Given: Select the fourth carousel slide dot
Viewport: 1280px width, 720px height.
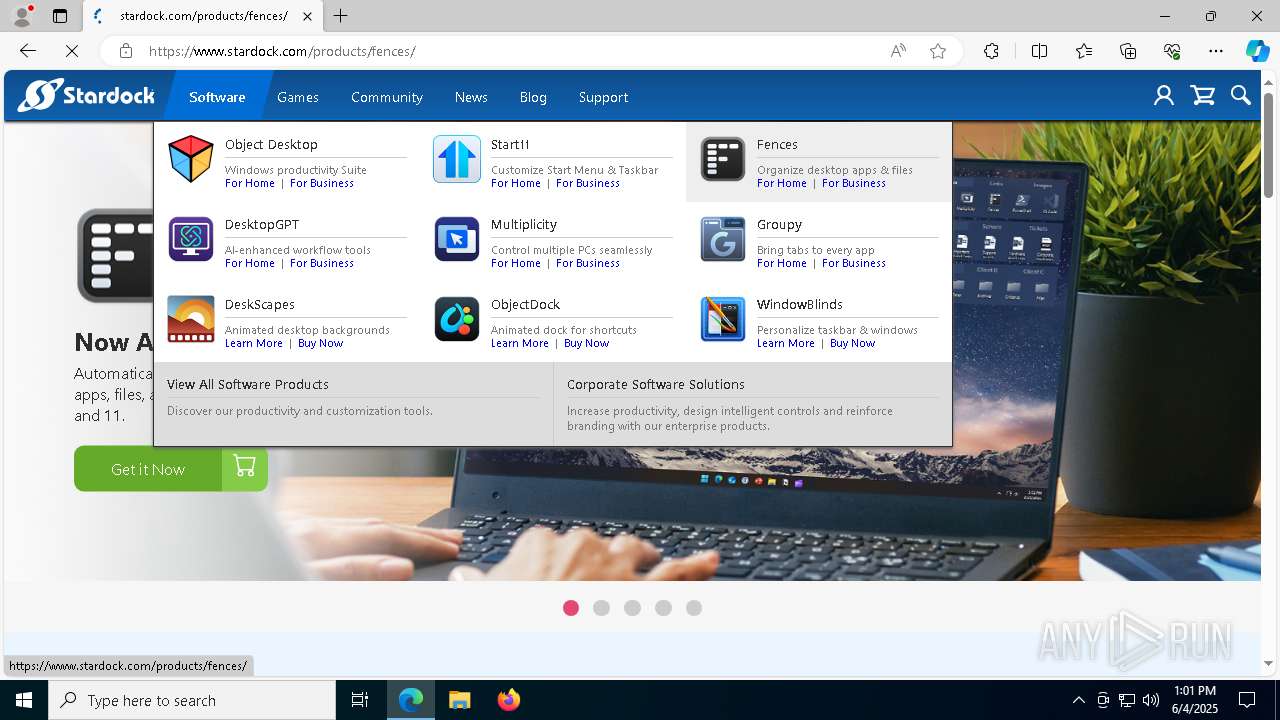Looking at the screenshot, I should click(663, 608).
